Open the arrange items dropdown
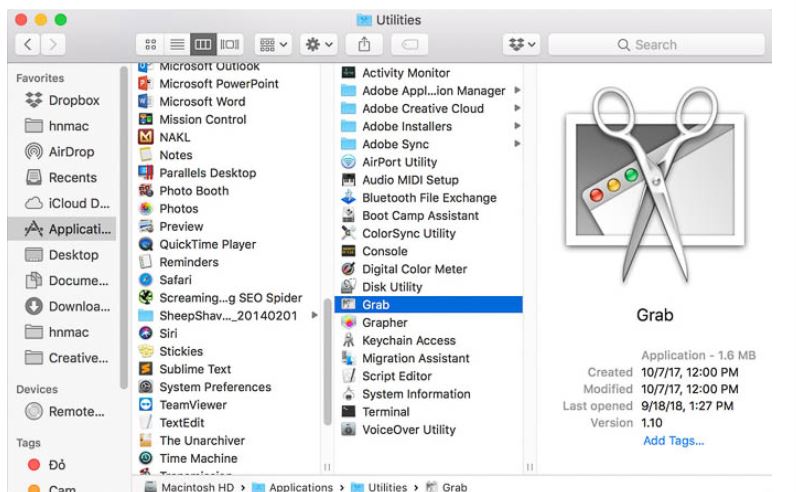This screenshot has height=492, width=796. coord(273,45)
